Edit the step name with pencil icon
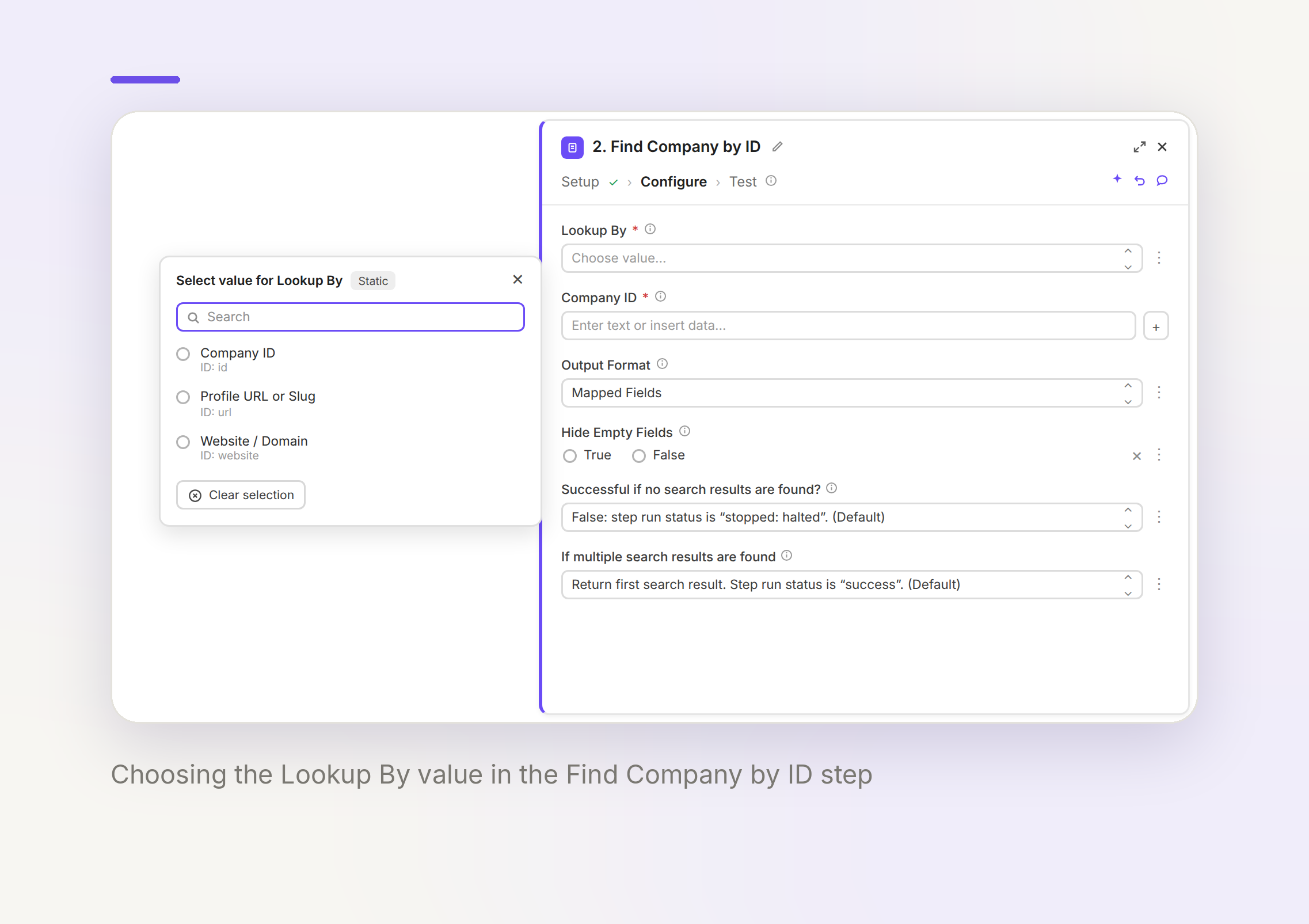1309x924 pixels. (x=777, y=147)
